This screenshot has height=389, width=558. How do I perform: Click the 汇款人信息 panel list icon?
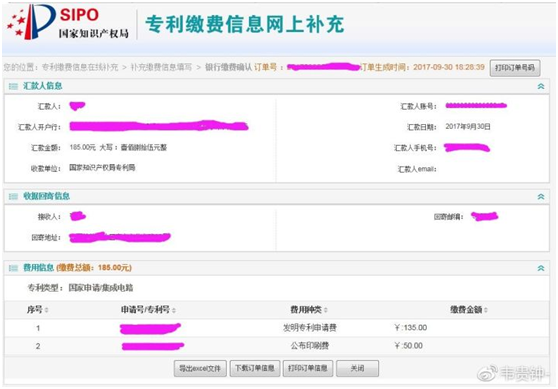pos(13,86)
